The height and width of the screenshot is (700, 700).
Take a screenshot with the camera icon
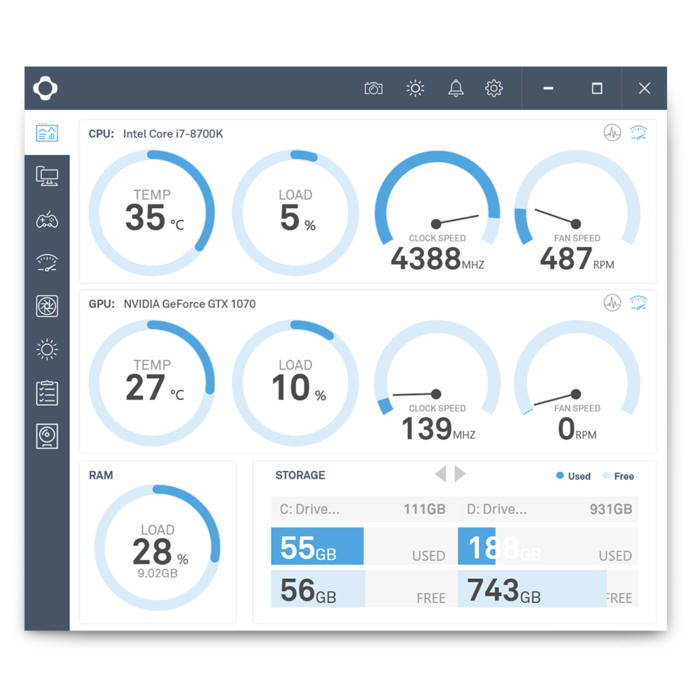click(373, 88)
